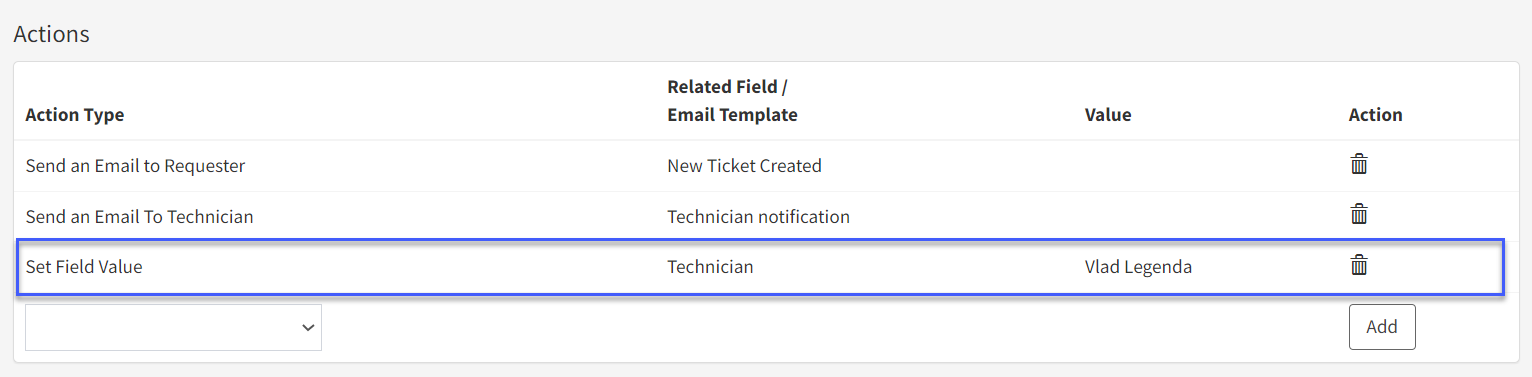Click the Actions section heading
Image resolution: width=1532 pixels, height=377 pixels.
coord(51,34)
